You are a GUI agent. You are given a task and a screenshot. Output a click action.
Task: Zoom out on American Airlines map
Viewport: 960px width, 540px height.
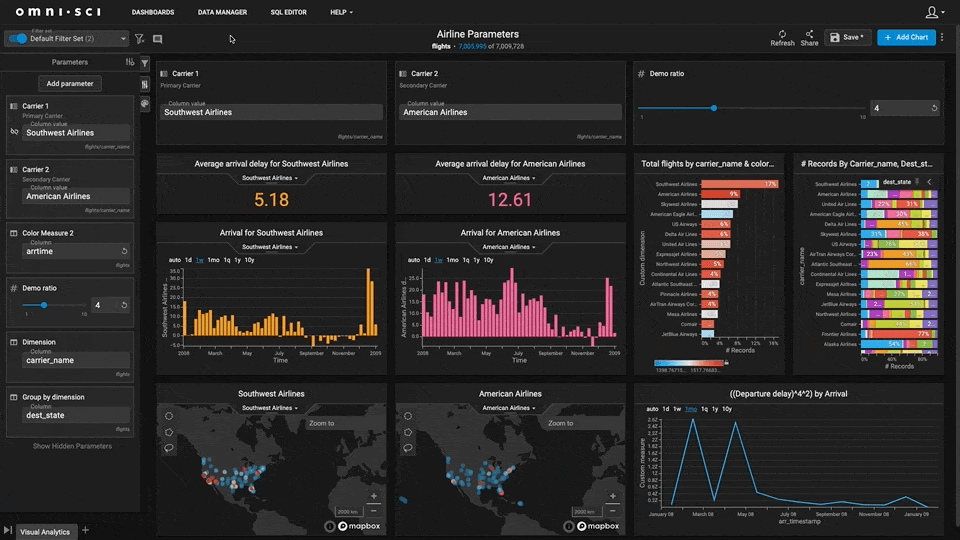pos(612,511)
